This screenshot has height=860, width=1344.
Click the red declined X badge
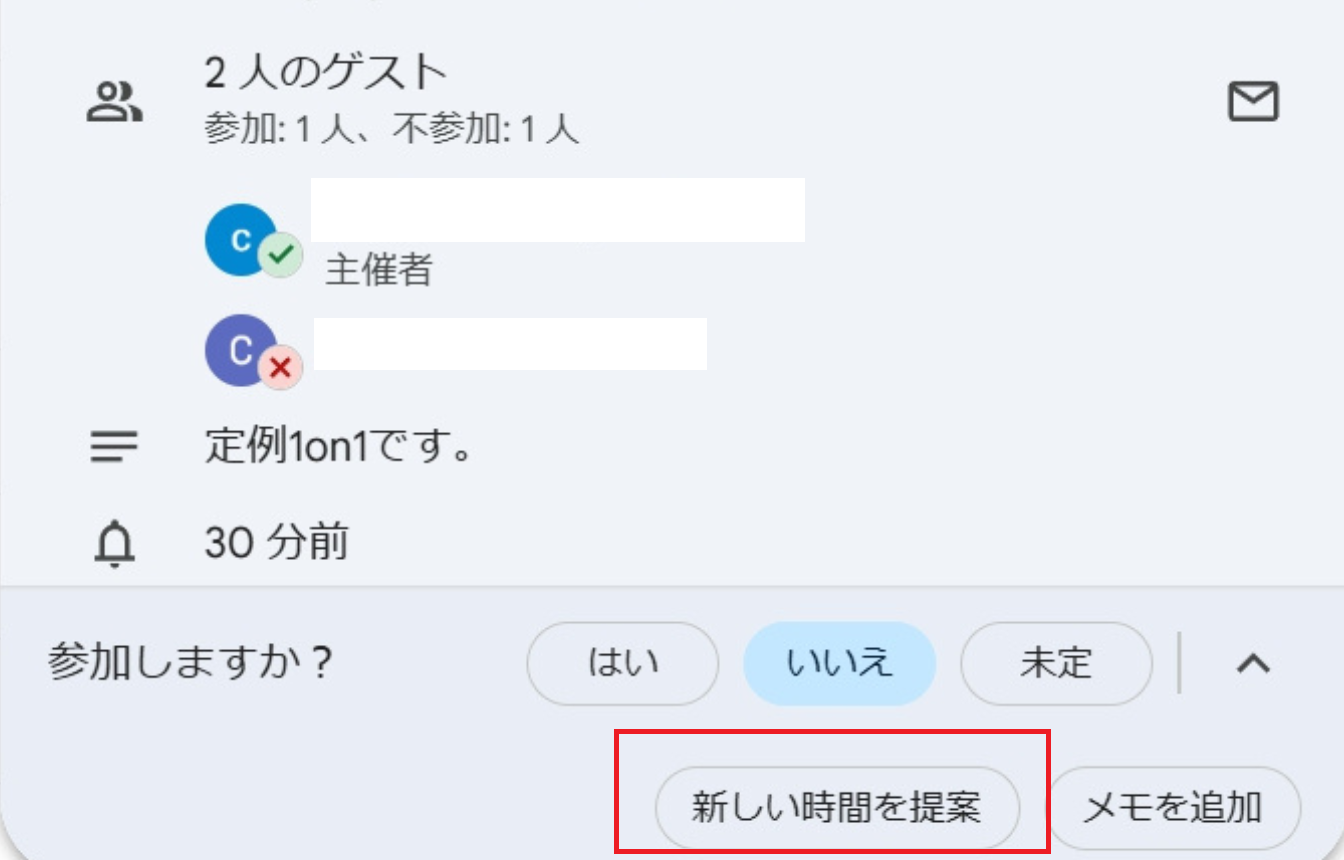tap(281, 369)
